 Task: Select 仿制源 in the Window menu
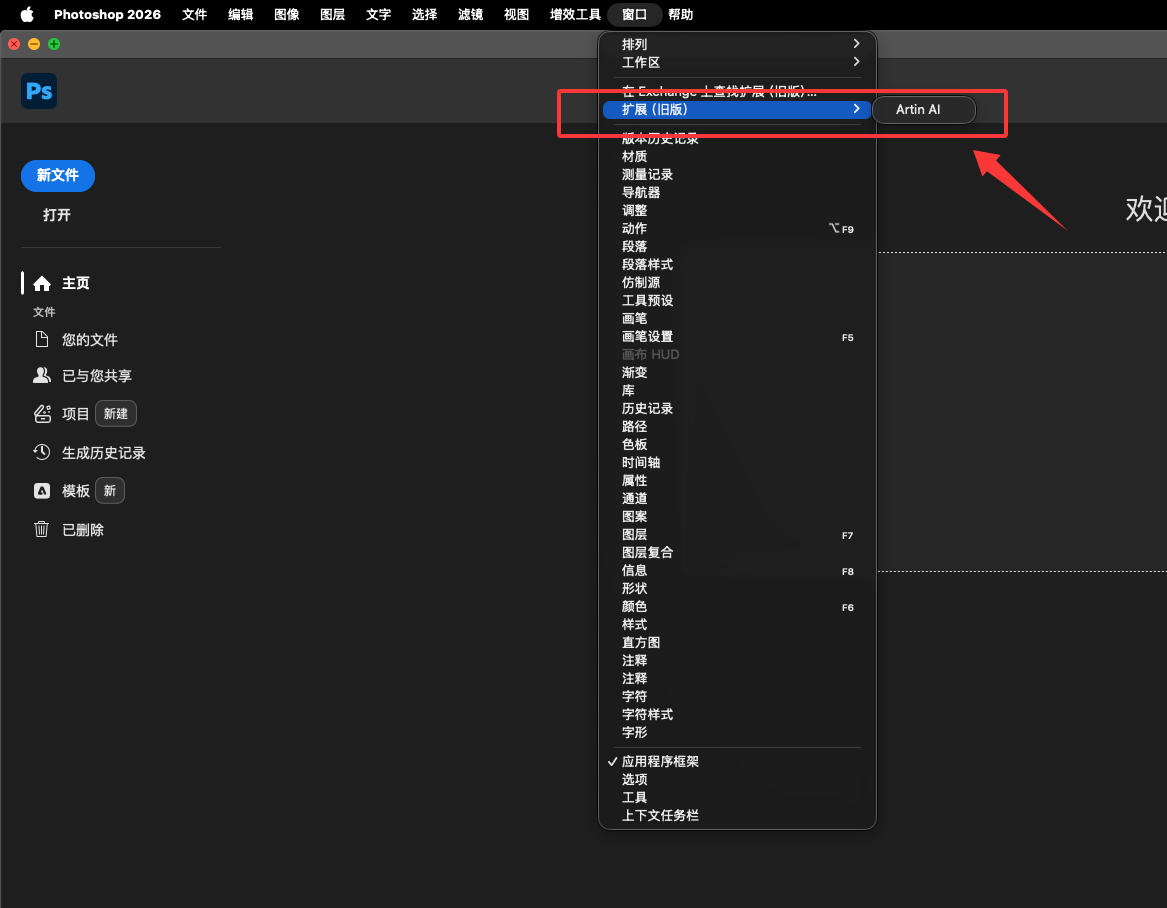737,282
